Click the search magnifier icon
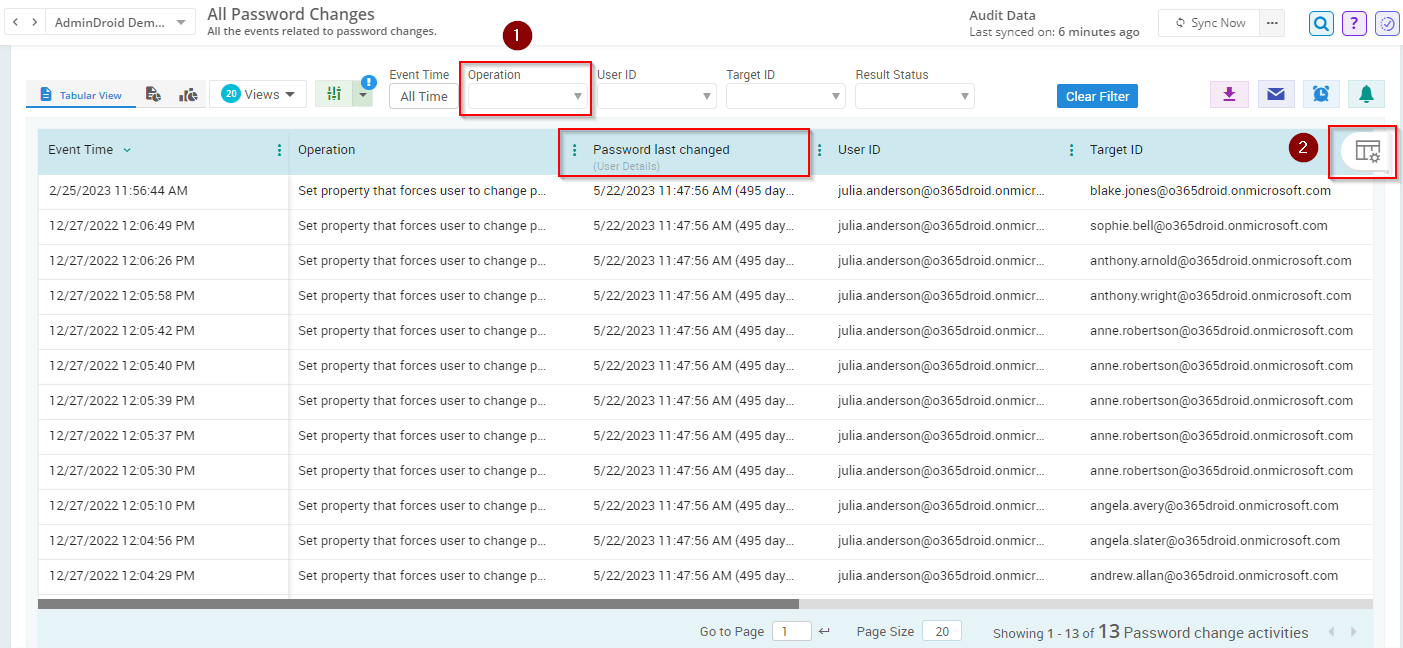1403x648 pixels. pyautogui.click(x=1321, y=23)
